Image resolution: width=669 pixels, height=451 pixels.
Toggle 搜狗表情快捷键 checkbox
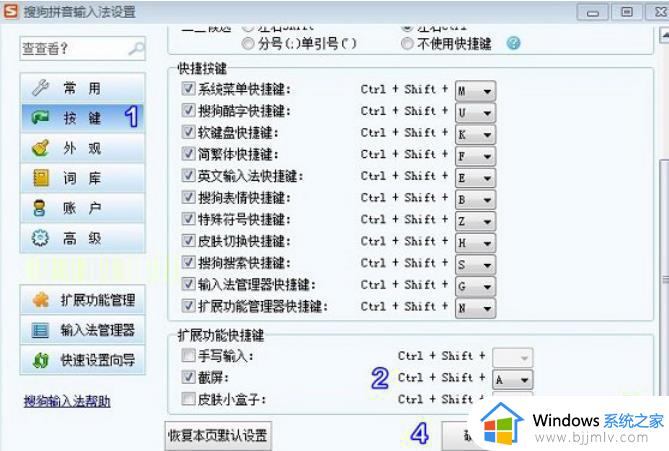(x=188, y=197)
